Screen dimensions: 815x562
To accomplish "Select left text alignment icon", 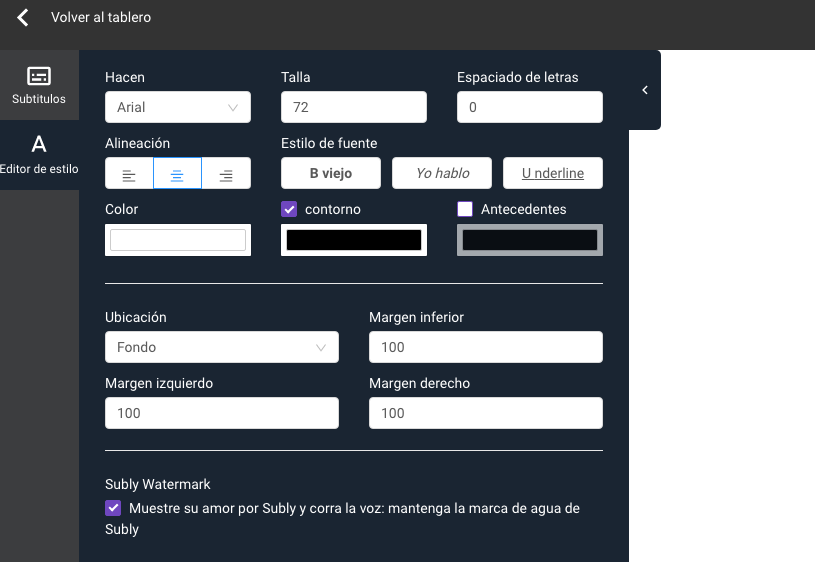I will point(129,174).
